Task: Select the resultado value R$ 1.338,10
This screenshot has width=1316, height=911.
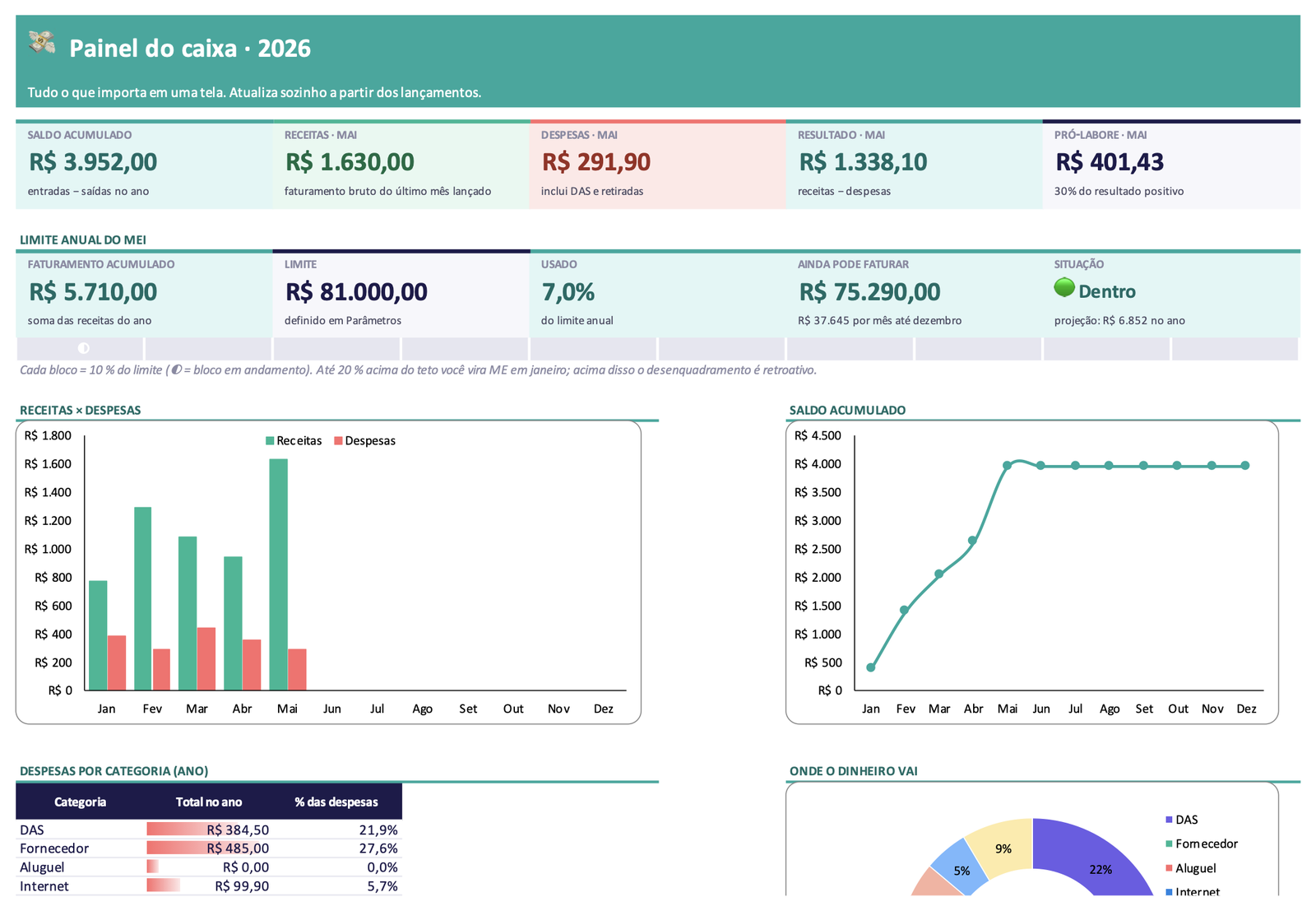Action: [863, 162]
